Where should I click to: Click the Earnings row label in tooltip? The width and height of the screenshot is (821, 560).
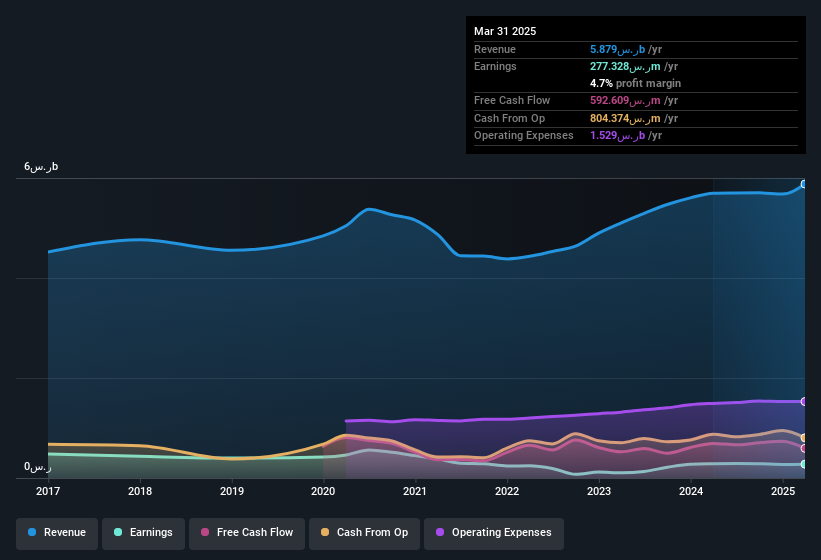pos(495,66)
